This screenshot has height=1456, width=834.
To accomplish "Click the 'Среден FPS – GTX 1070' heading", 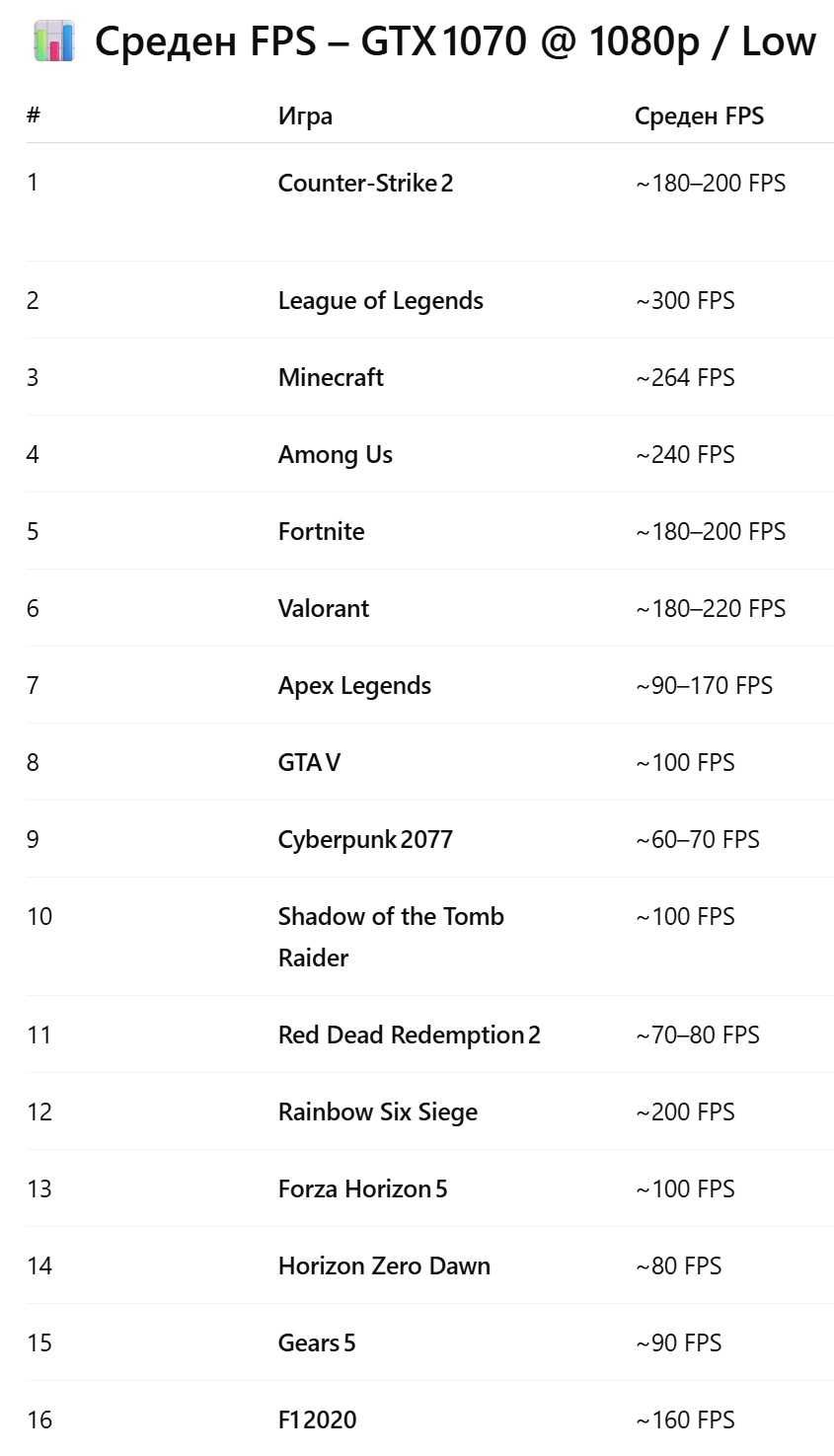I will tap(455, 41).
